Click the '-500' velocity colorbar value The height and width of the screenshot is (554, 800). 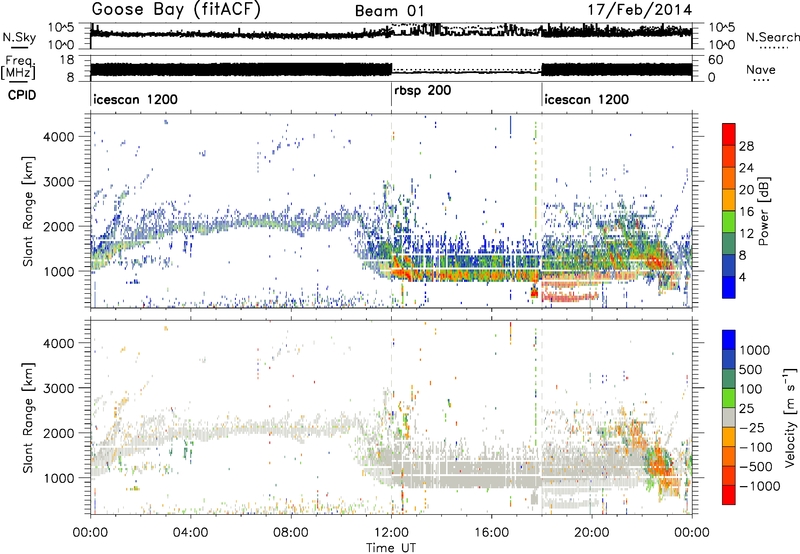click(756, 467)
